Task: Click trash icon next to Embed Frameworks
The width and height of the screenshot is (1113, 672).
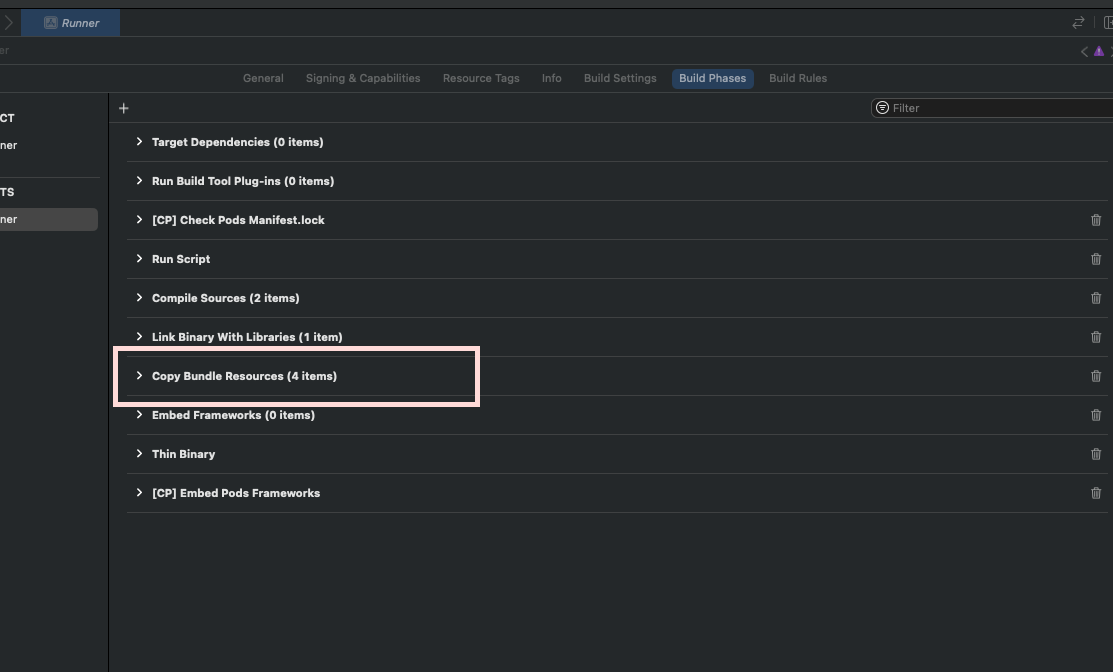Action: point(1095,414)
